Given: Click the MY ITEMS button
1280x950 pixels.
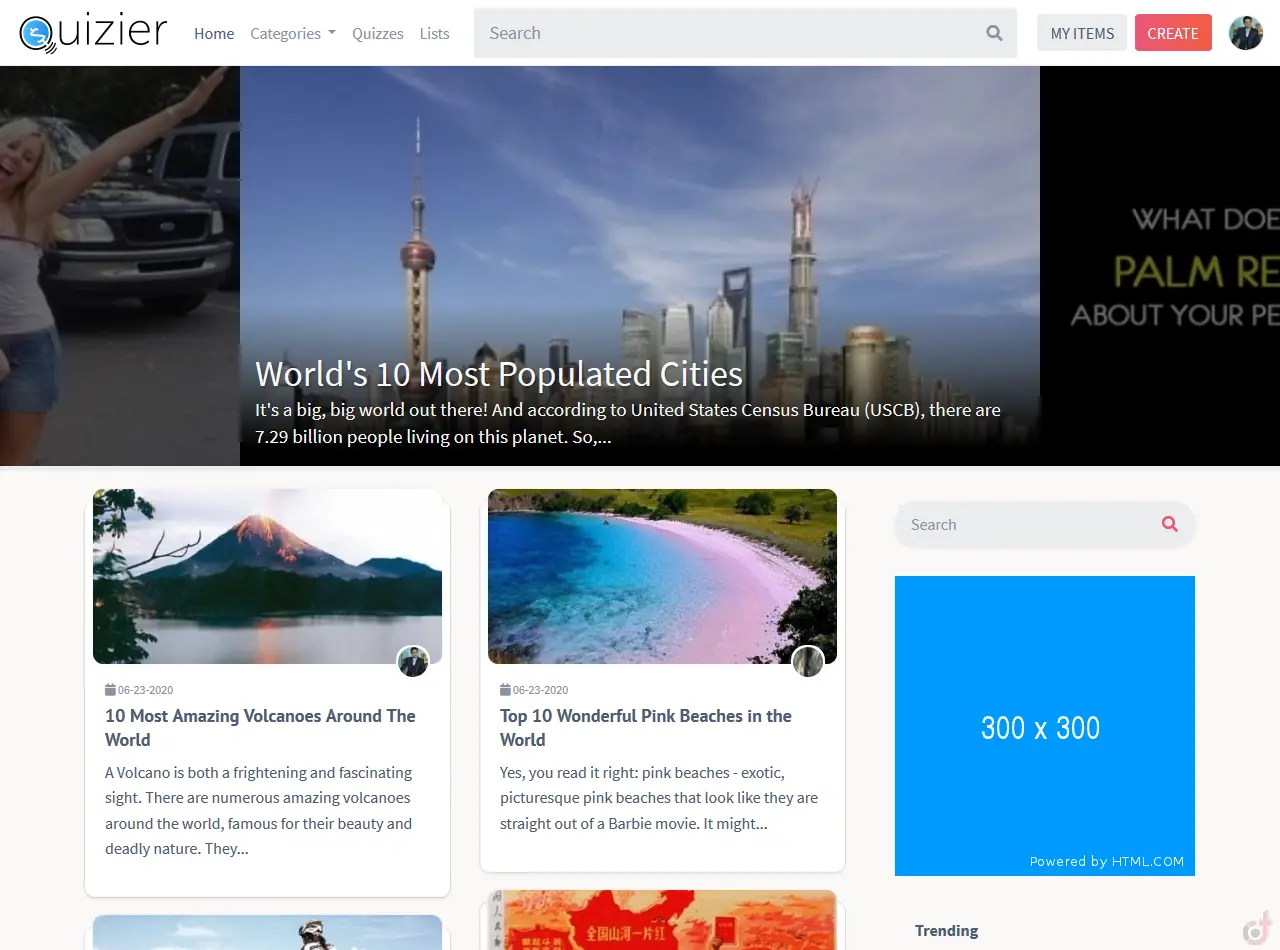Looking at the screenshot, I should pos(1082,33).
